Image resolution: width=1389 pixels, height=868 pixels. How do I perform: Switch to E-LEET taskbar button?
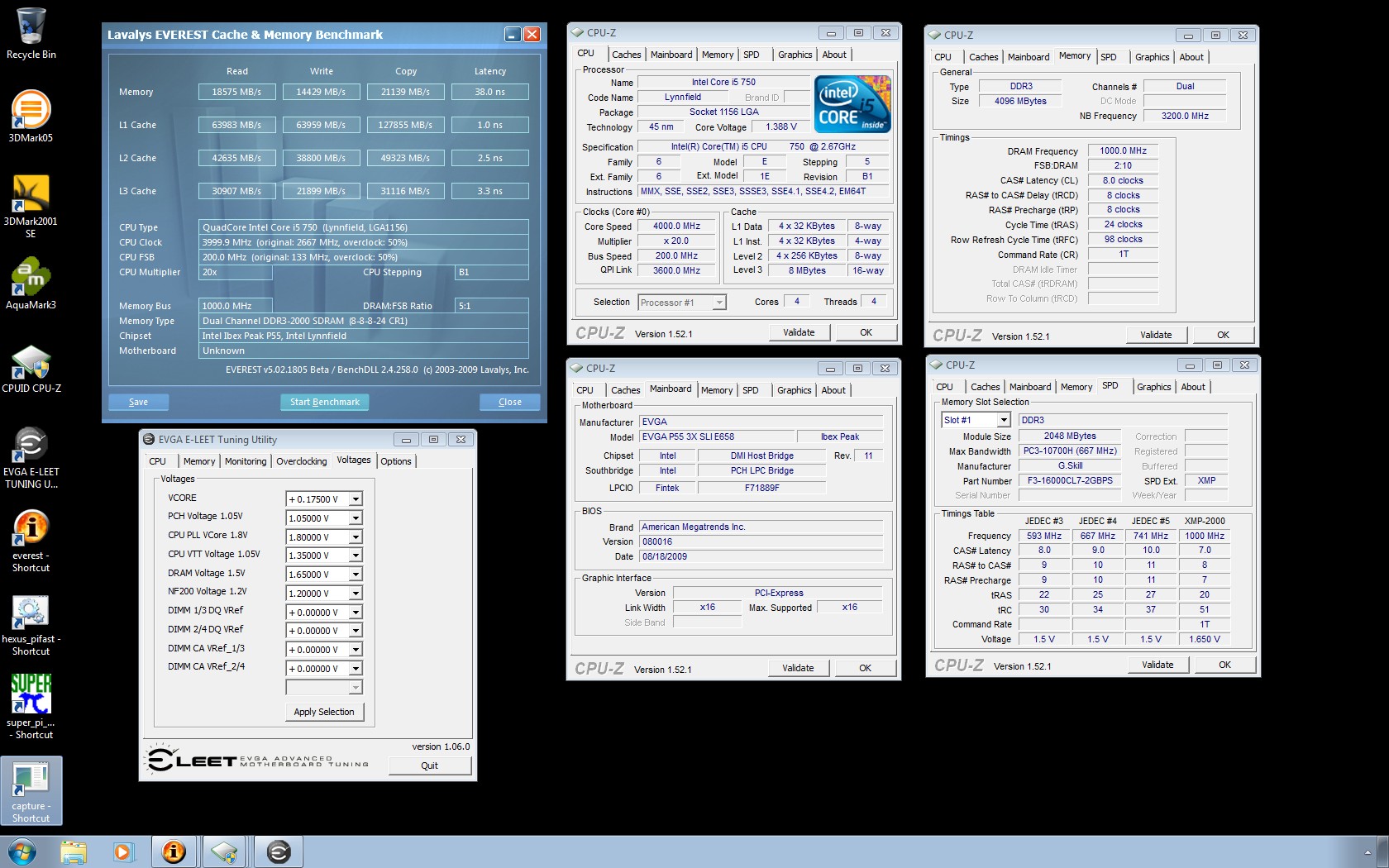click(279, 851)
